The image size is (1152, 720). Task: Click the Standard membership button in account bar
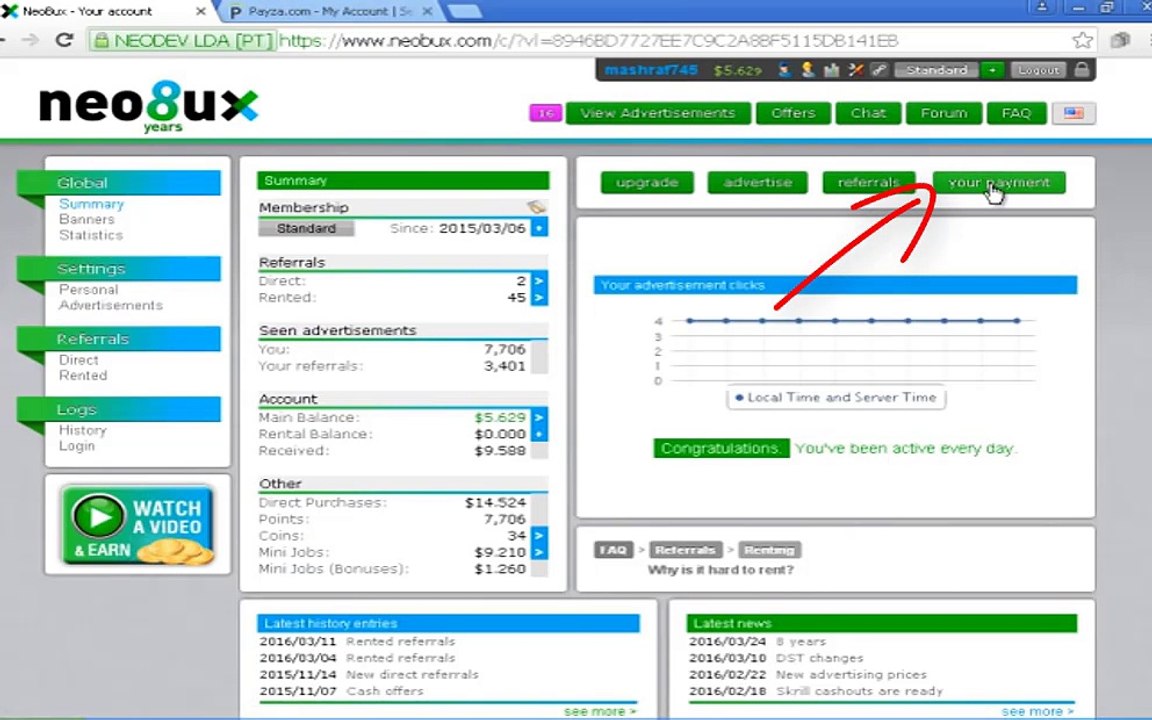(x=937, y=71)
